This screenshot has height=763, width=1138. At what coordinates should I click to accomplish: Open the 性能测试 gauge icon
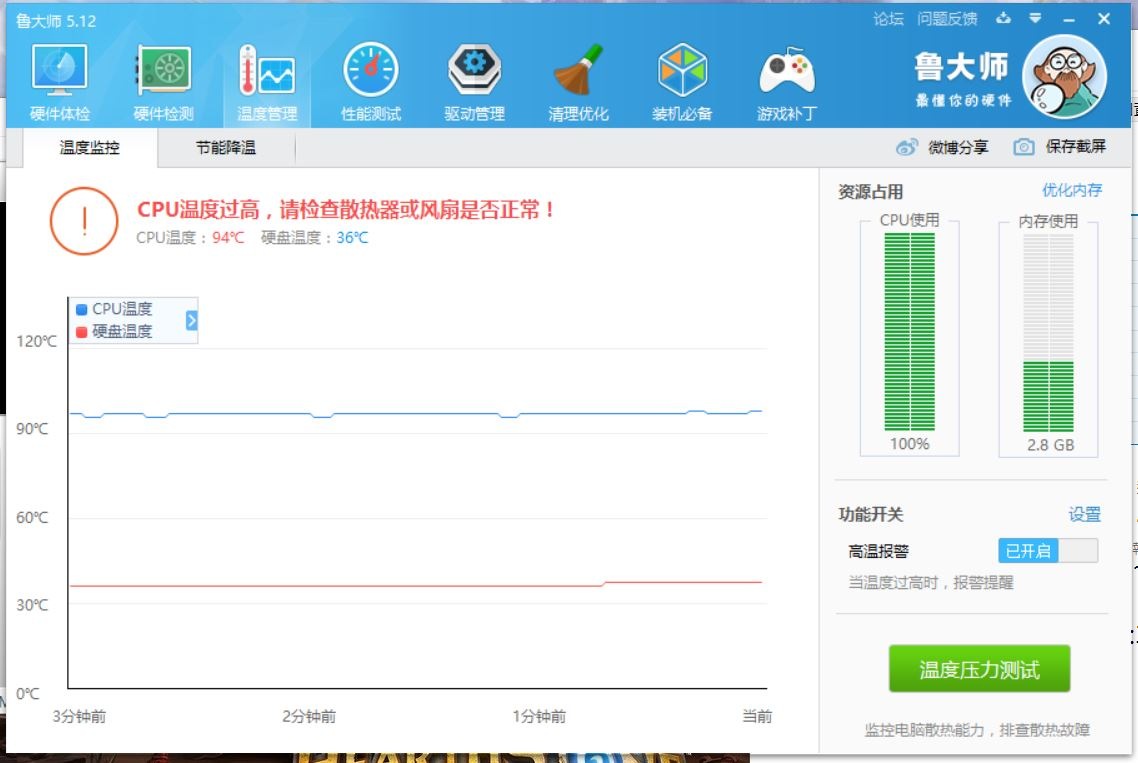(x=371, y=70)
